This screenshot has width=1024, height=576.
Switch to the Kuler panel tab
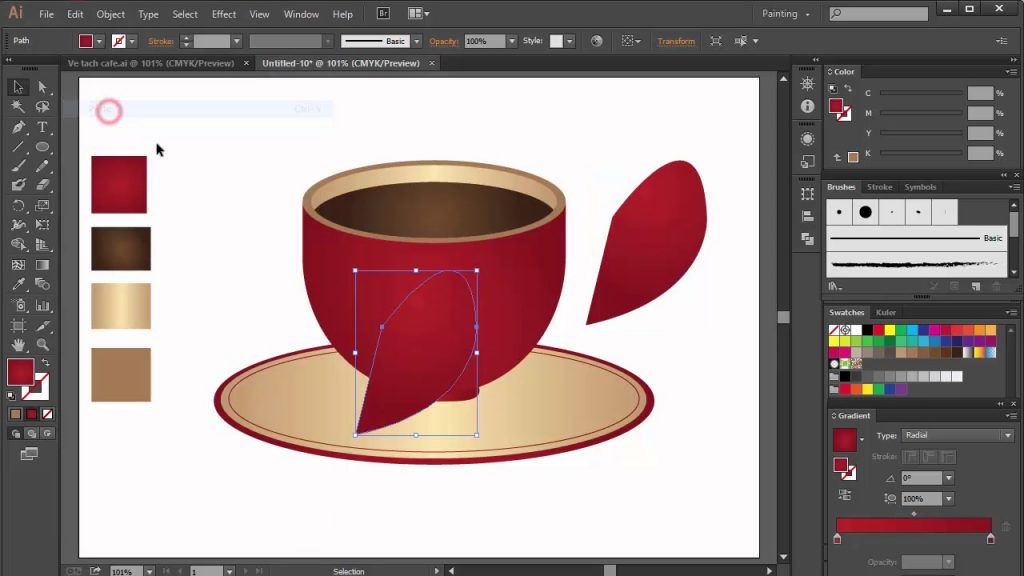pyautogui.click(x=886, y=312)
